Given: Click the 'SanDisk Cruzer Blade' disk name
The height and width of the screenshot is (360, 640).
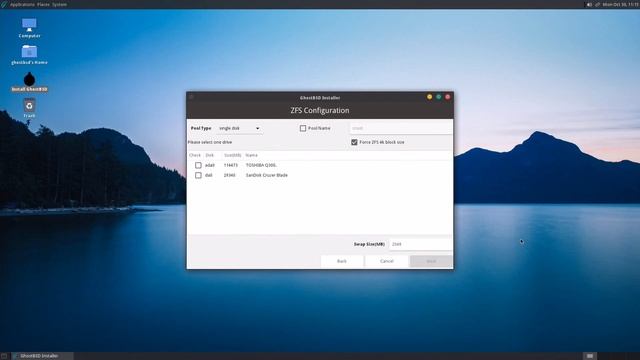Looking at the screenshot, I should coord(267,175).
